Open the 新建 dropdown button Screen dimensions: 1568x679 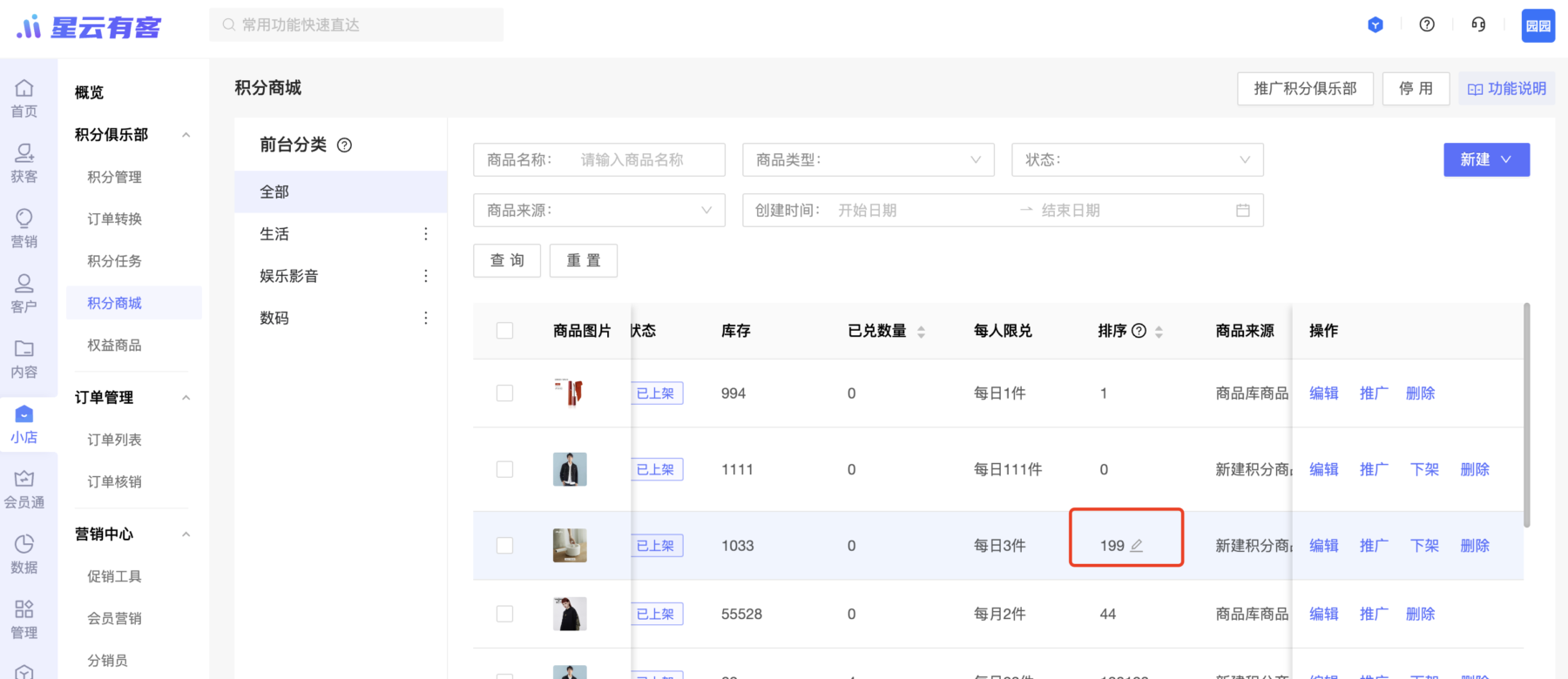[x=1486, y=159]
